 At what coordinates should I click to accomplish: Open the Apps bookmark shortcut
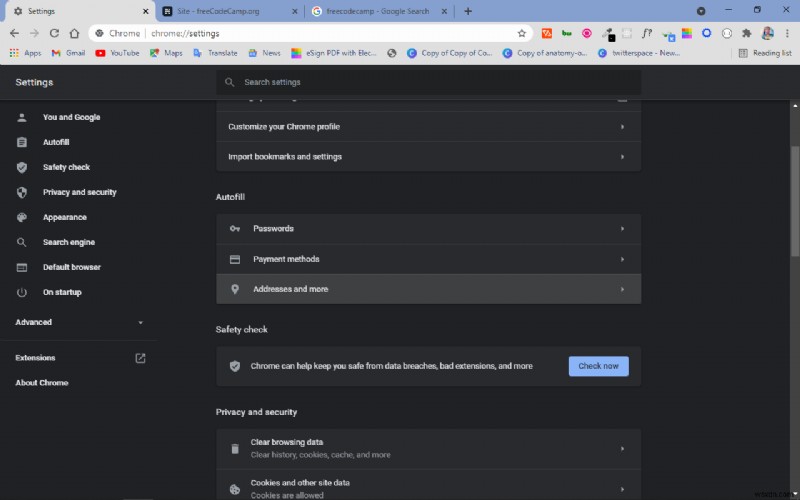click(26, 53)
